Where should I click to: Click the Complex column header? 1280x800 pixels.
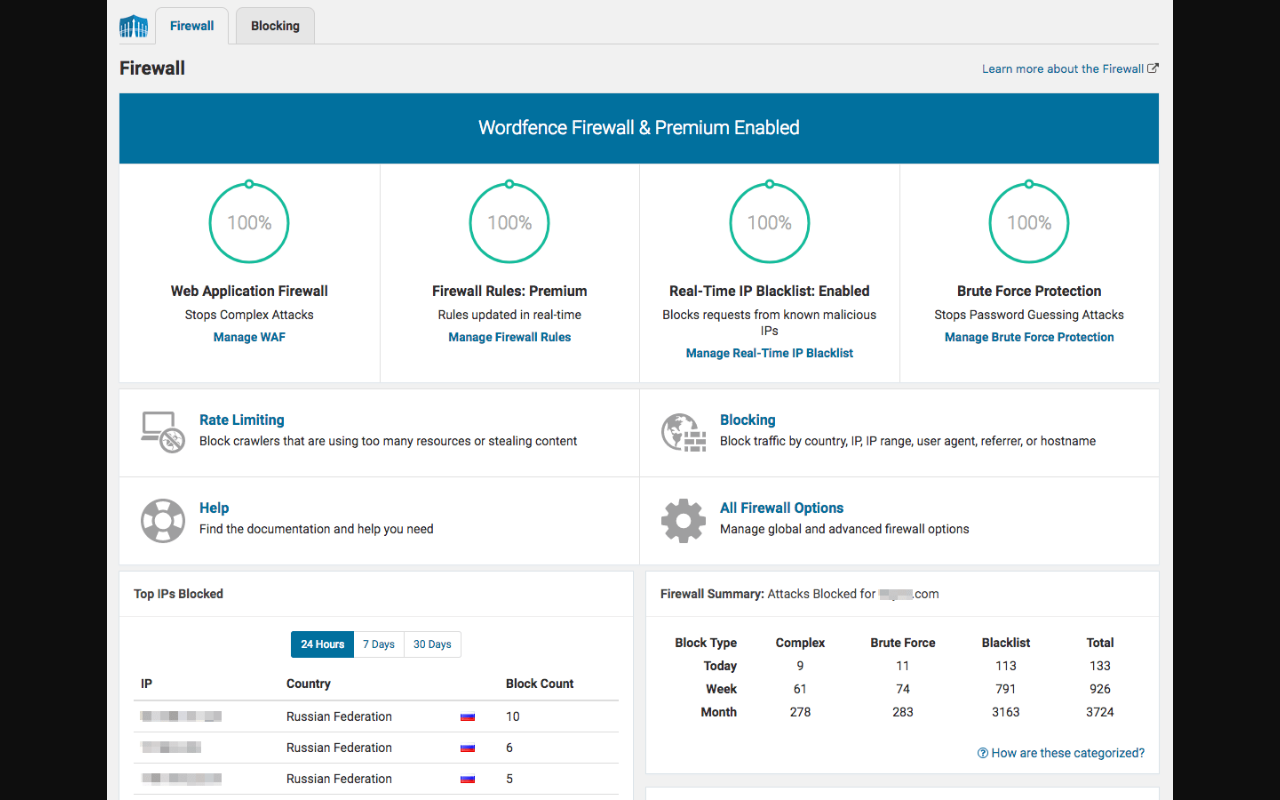tap(800, 643)
